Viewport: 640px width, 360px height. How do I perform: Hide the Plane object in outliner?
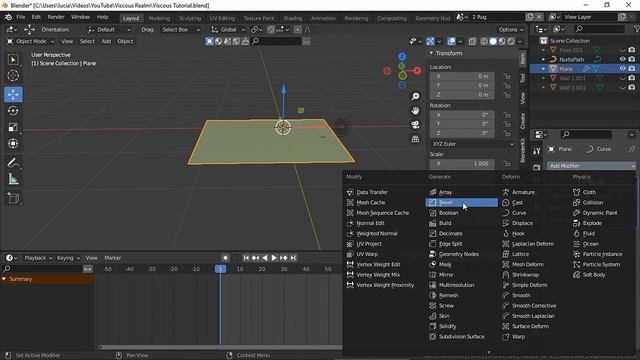pos(622,69)
